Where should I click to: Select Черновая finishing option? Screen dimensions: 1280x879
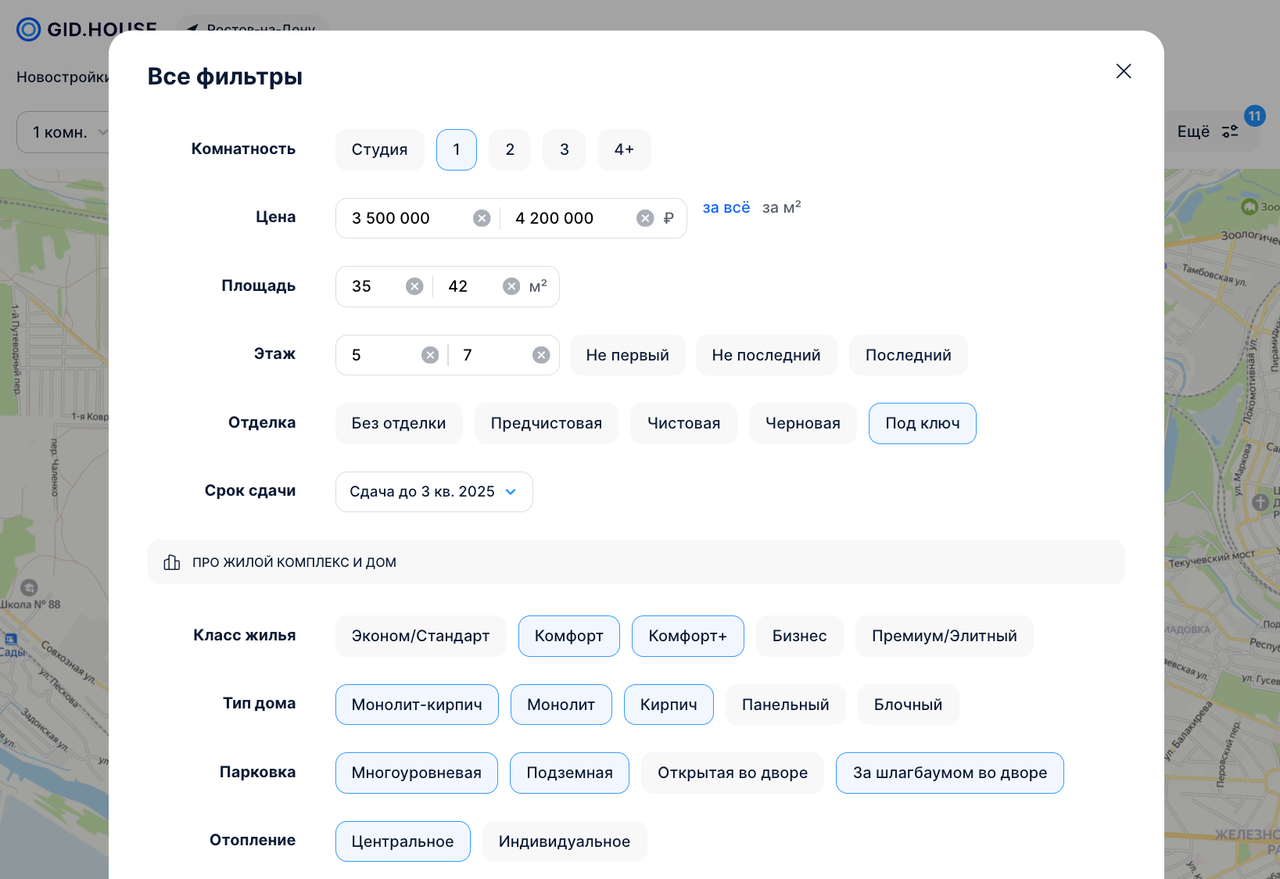pyautogui.click(x=803, y=423)
